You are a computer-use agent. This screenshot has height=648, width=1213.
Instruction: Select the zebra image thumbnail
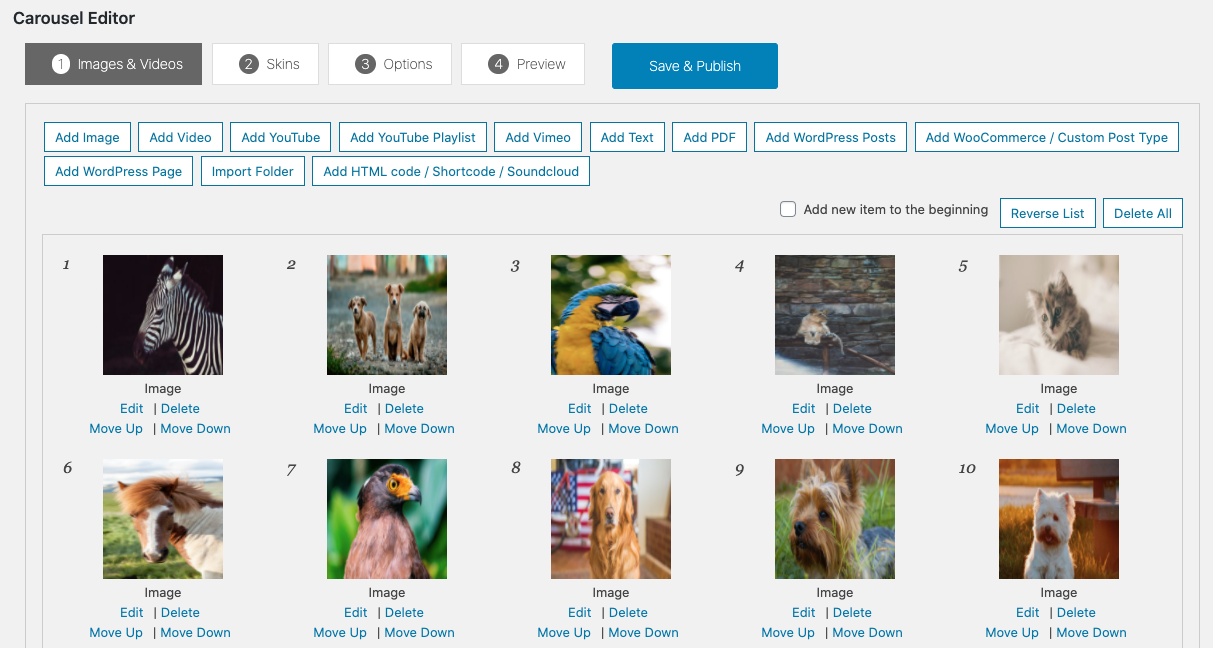point(163,315)
